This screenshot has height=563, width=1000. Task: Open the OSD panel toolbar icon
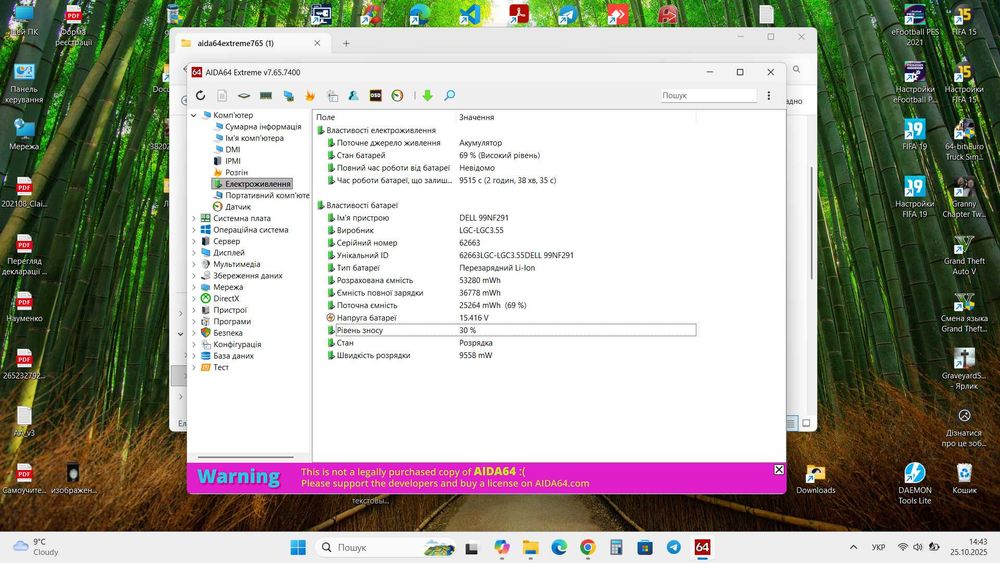tap(376, 96)
